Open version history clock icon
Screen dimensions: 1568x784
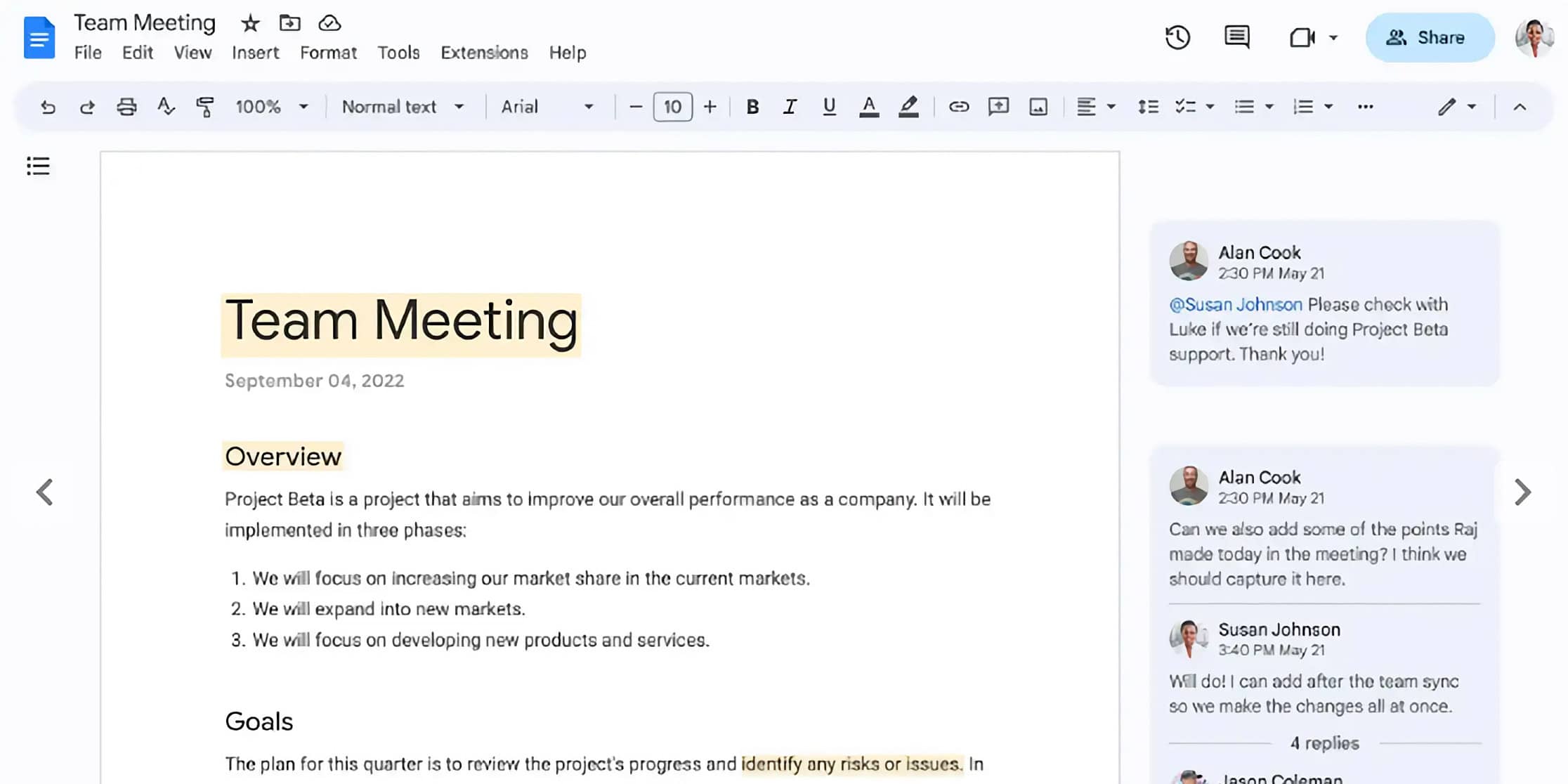click(x=1177, y=37)
